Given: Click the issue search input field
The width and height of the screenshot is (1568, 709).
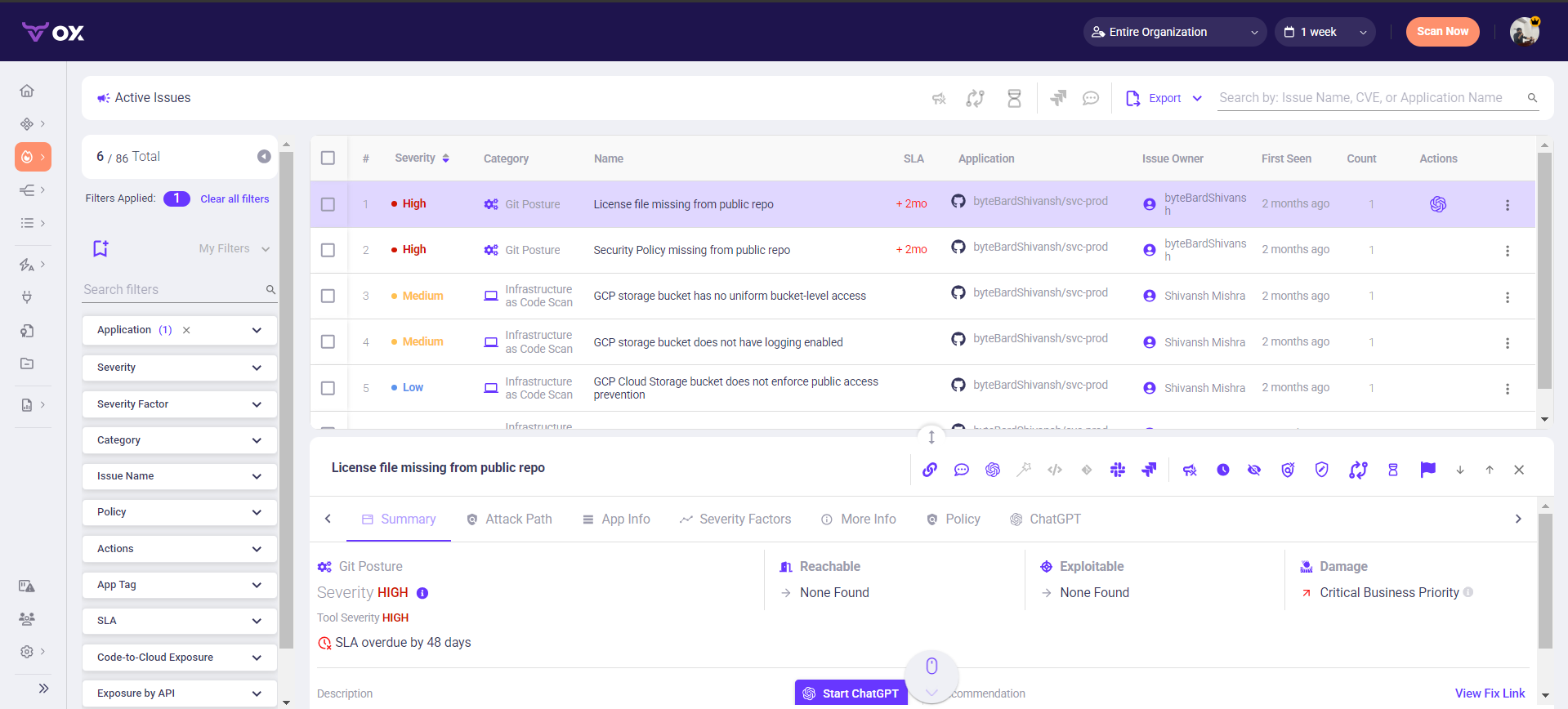Looking at the screenshot, I should [1369, 98].
